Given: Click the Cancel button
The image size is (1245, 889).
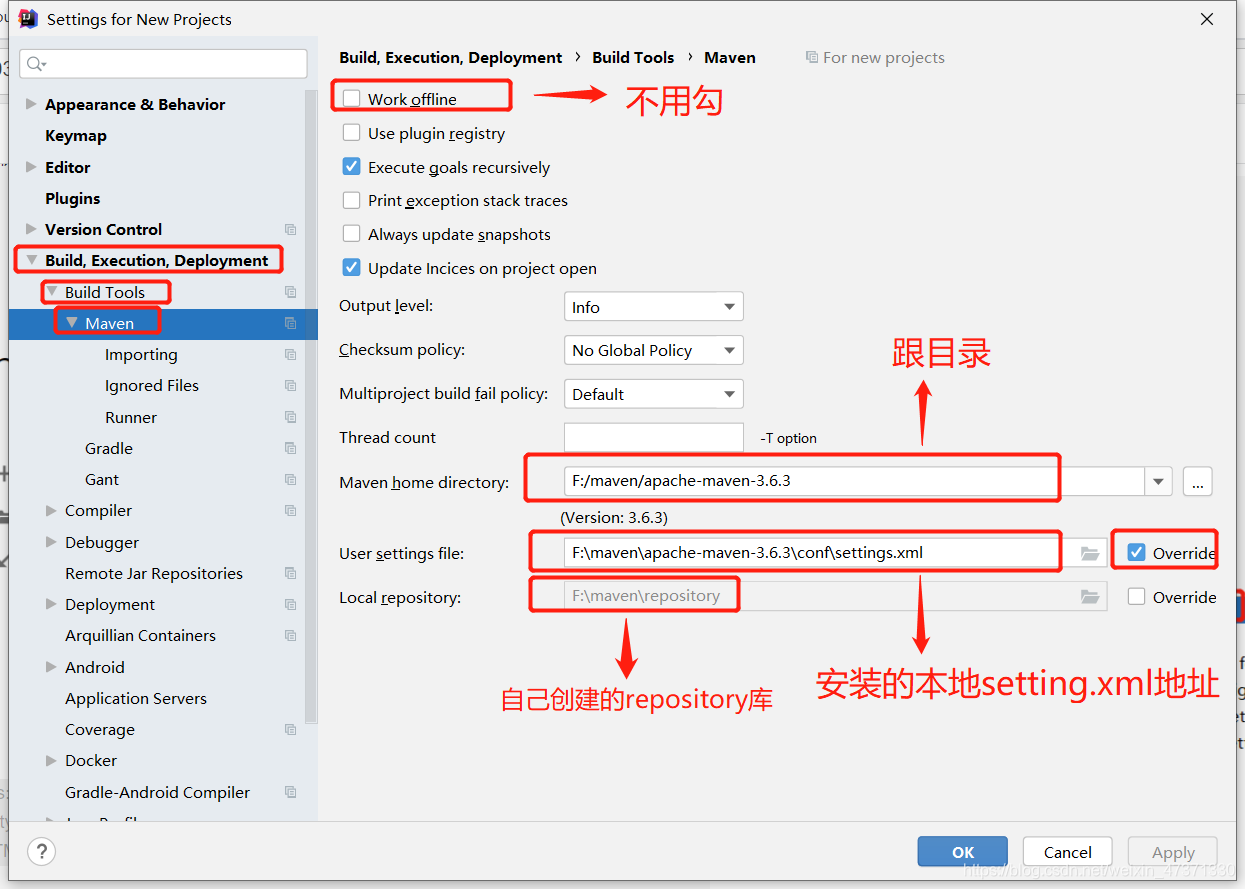Looking at the screenshot, I should (1068, 852).
